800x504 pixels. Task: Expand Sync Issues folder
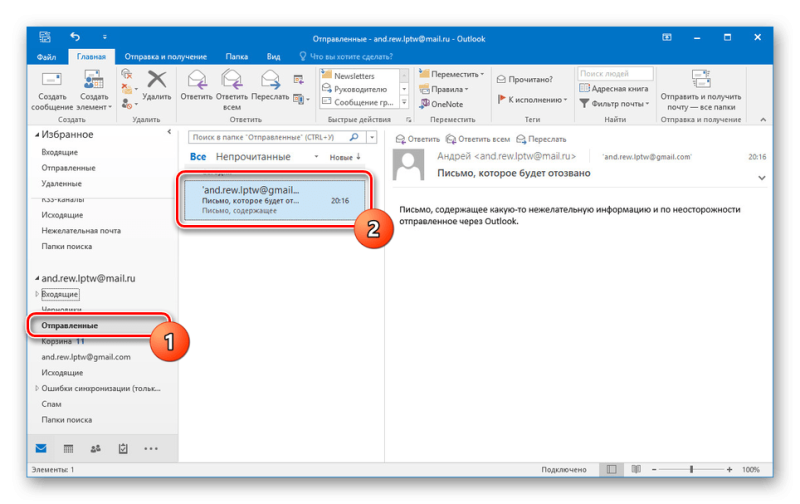(x=37, y=388)
